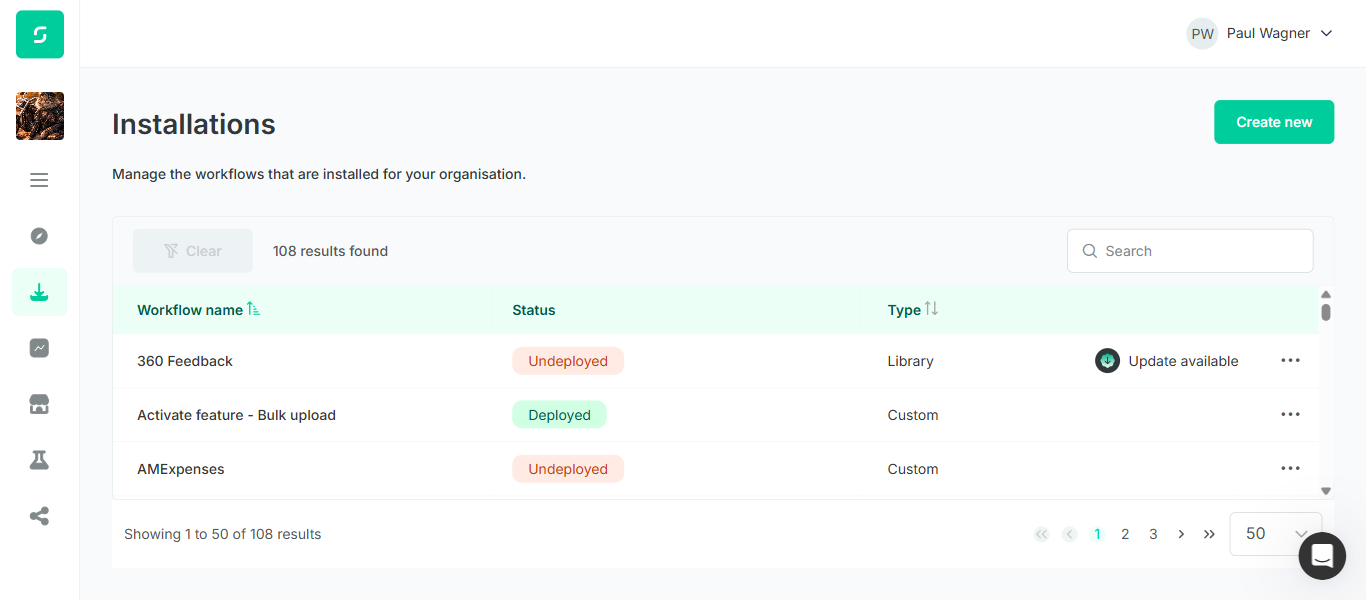This screenshot has height=600, width=1366.
Task: Click the Installations page heading
Action: click(x=194, y=124)
